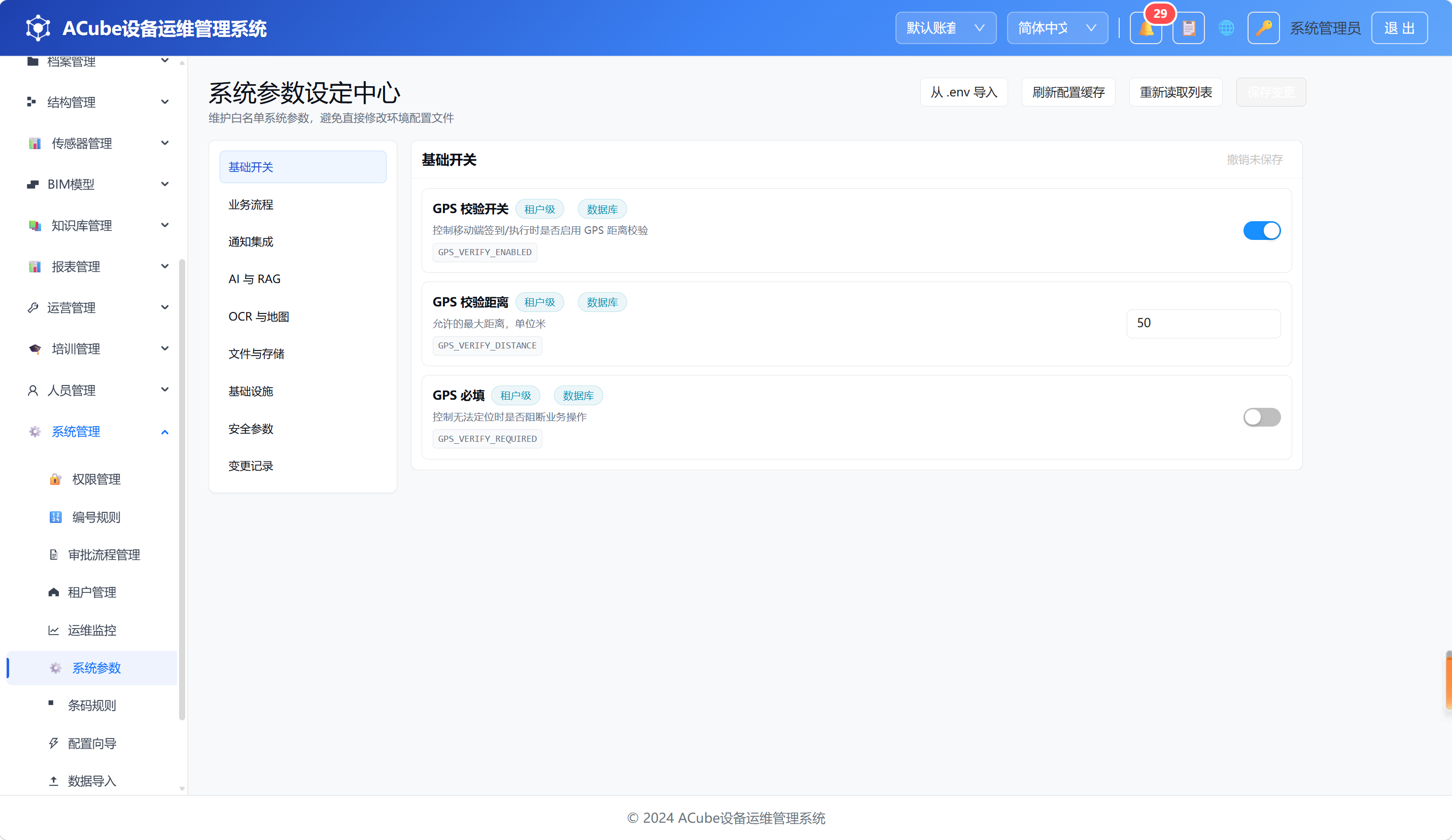This screenshot has height=840, width=1452.
Task: Click the globe icon in the header
Action: point(1226,28)
